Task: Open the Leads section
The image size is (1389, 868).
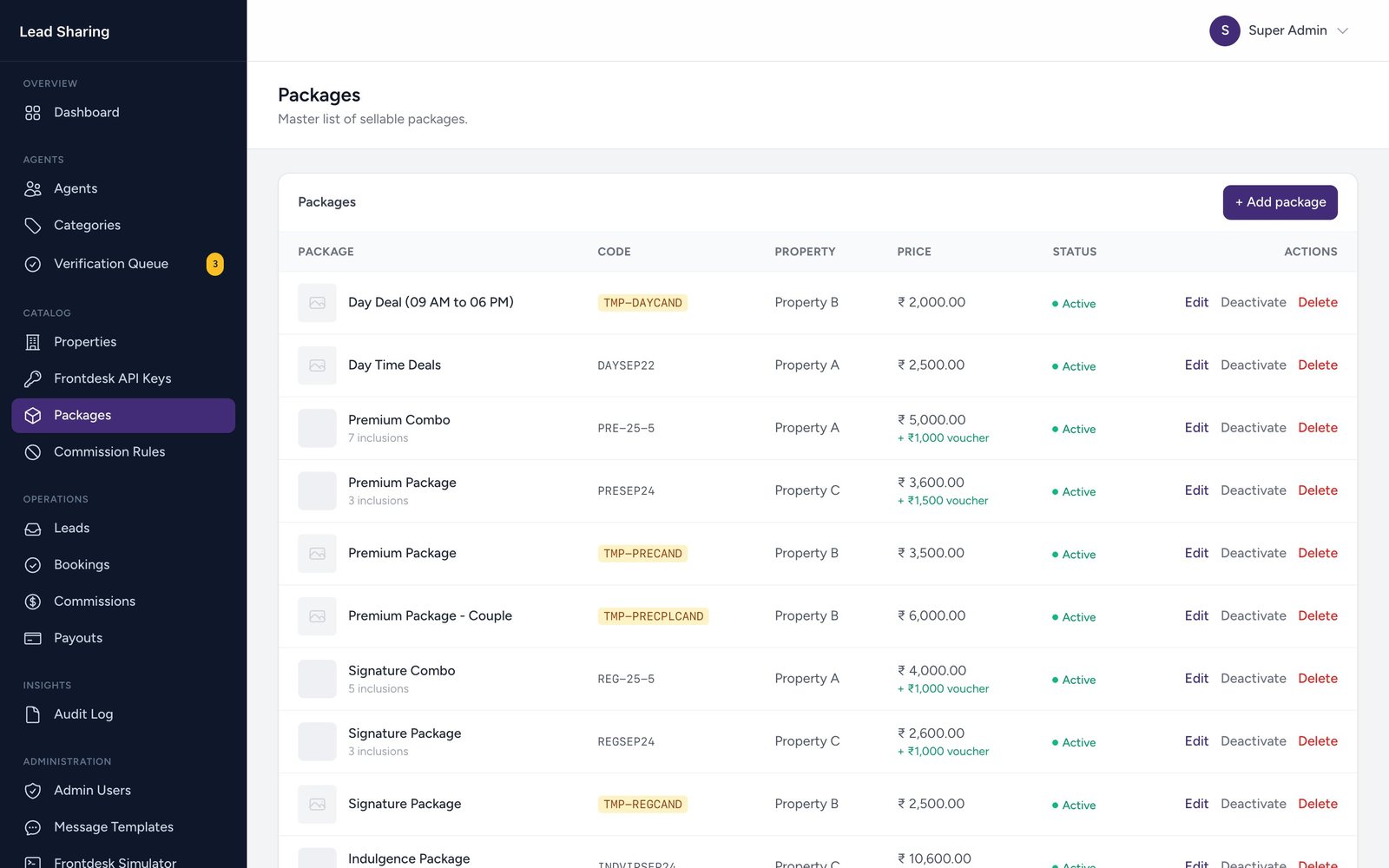Action: (x=123, y=528)
